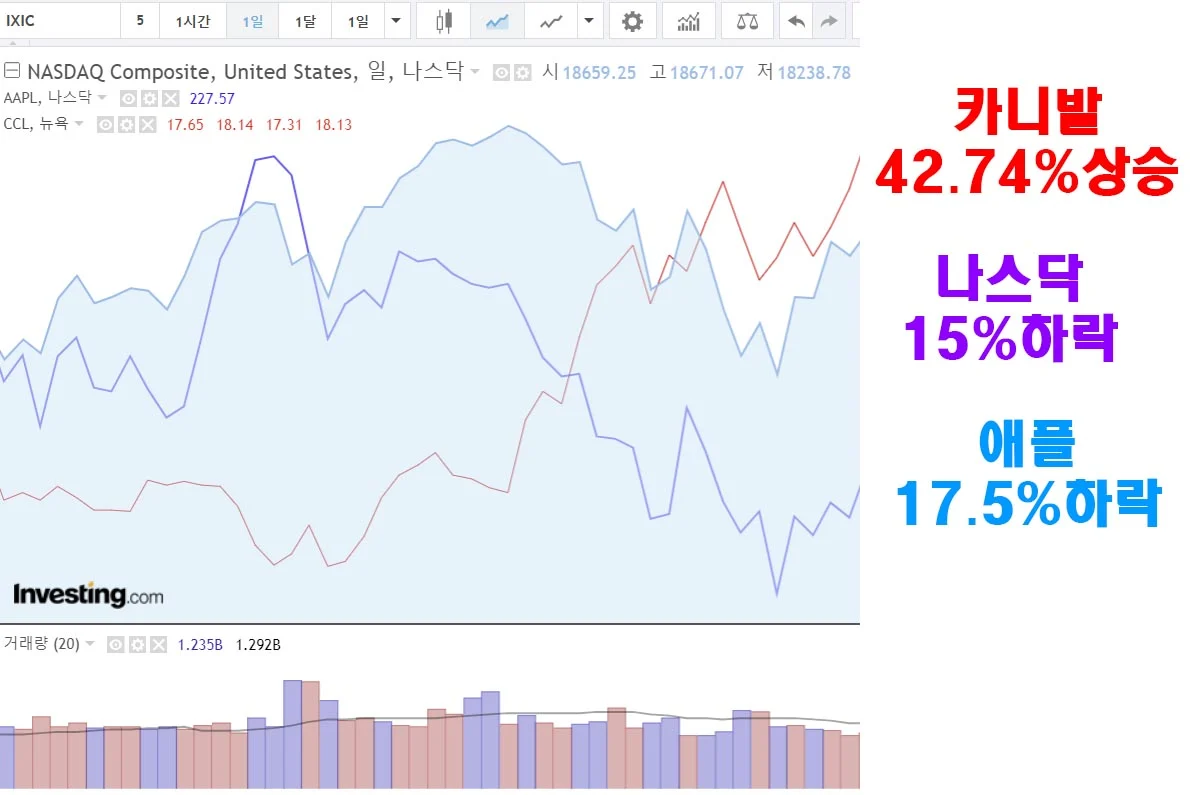Select the 1달 interval
The width and height of the screenshot is (1190, 795).
point(305,21)
